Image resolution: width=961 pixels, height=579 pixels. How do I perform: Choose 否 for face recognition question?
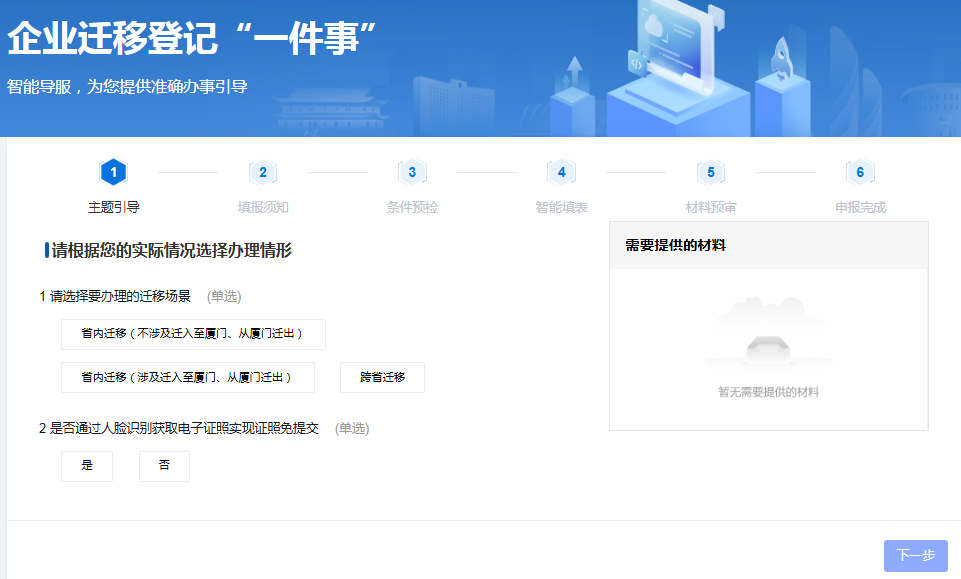pos(164,466)
